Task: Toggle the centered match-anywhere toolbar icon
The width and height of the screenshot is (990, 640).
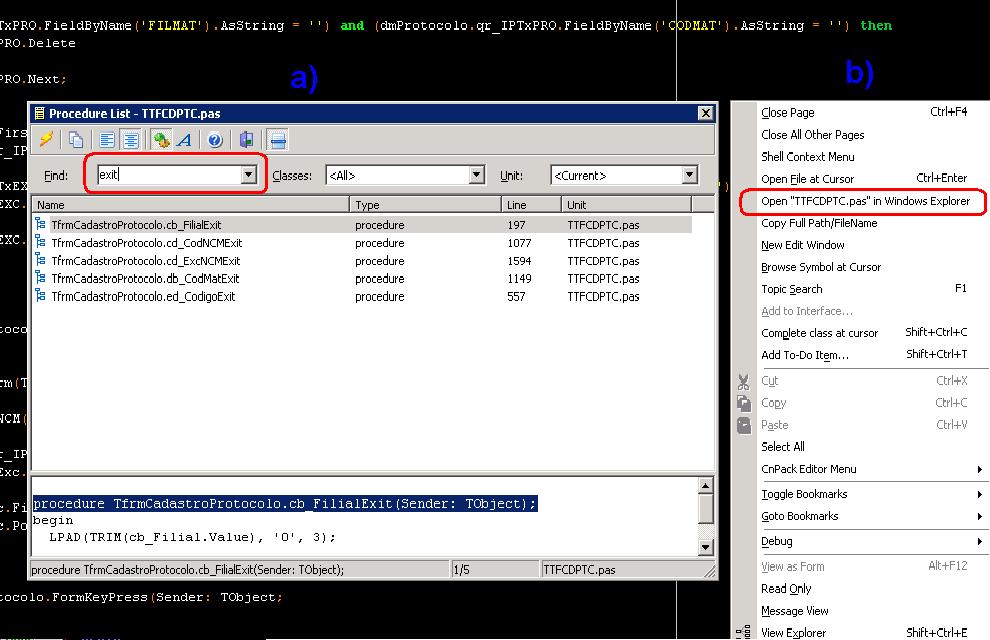Action: (131, 139)
